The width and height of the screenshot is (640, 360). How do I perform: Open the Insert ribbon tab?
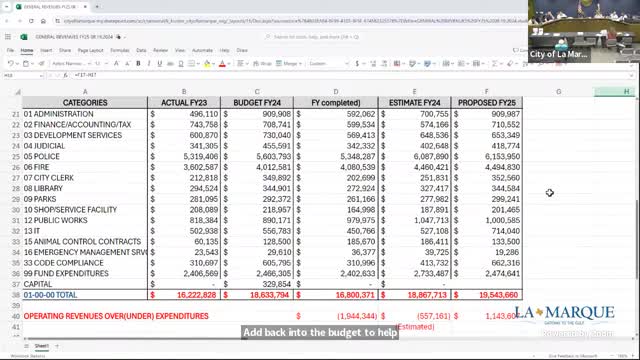(46, 50)
